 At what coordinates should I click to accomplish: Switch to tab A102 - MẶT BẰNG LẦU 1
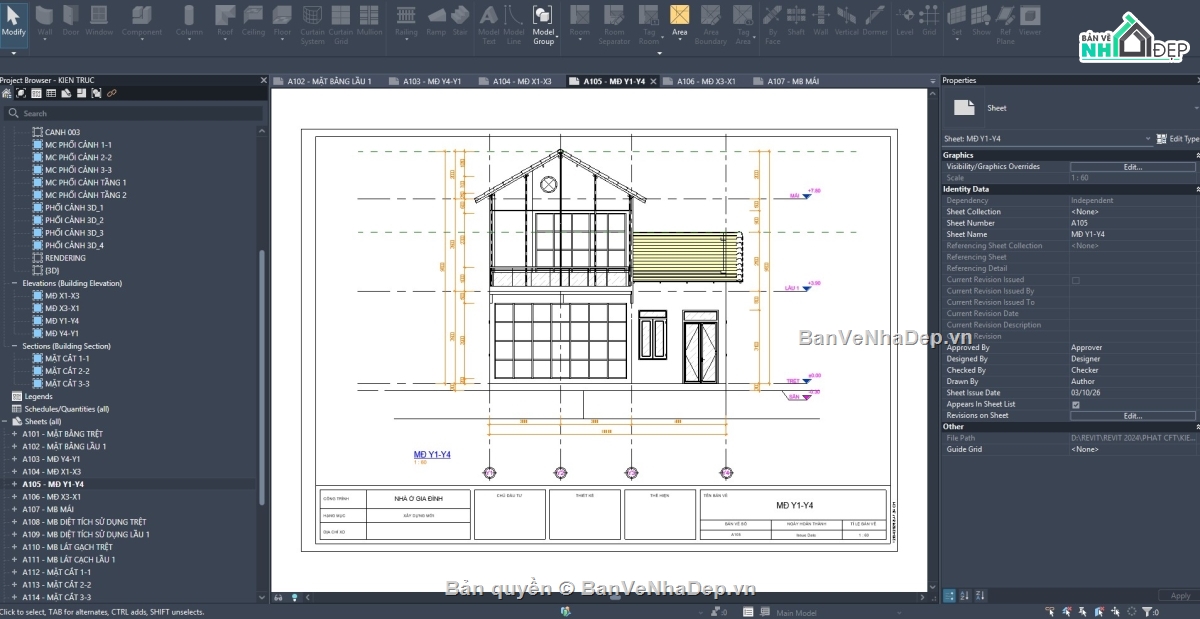(x=324, y=81)
